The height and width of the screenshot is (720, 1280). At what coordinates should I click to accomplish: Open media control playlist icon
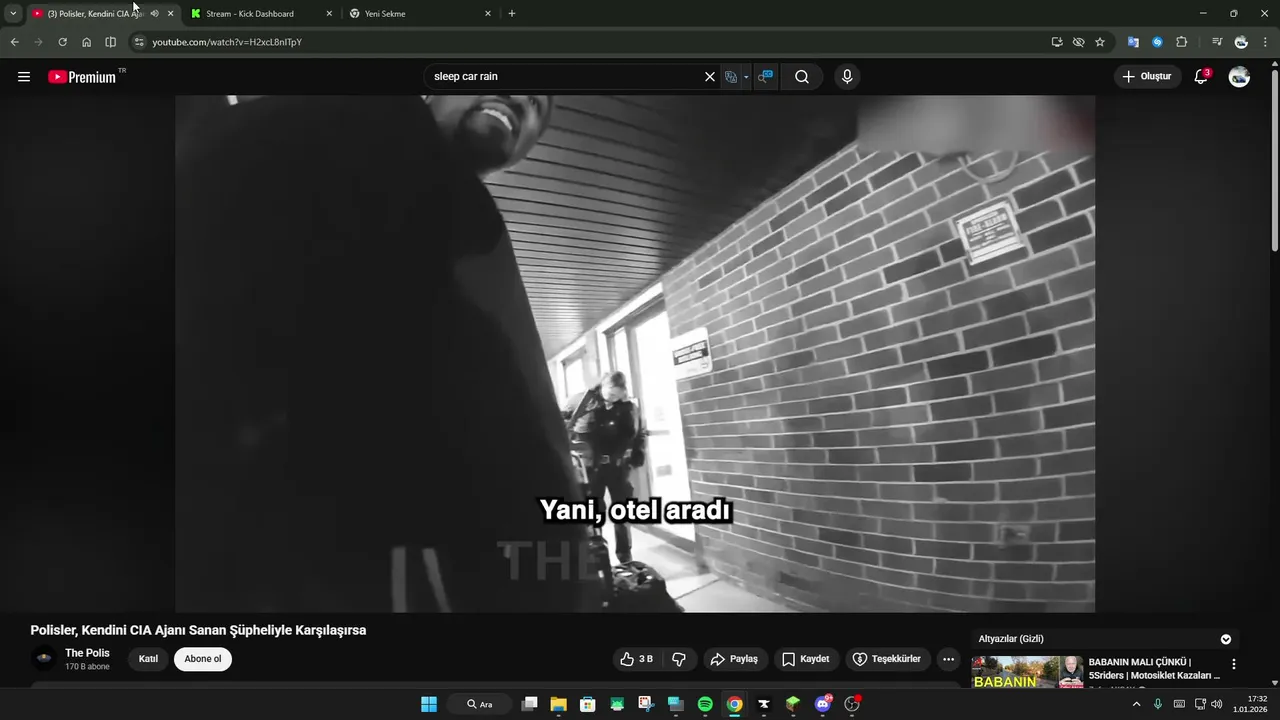1217,42
